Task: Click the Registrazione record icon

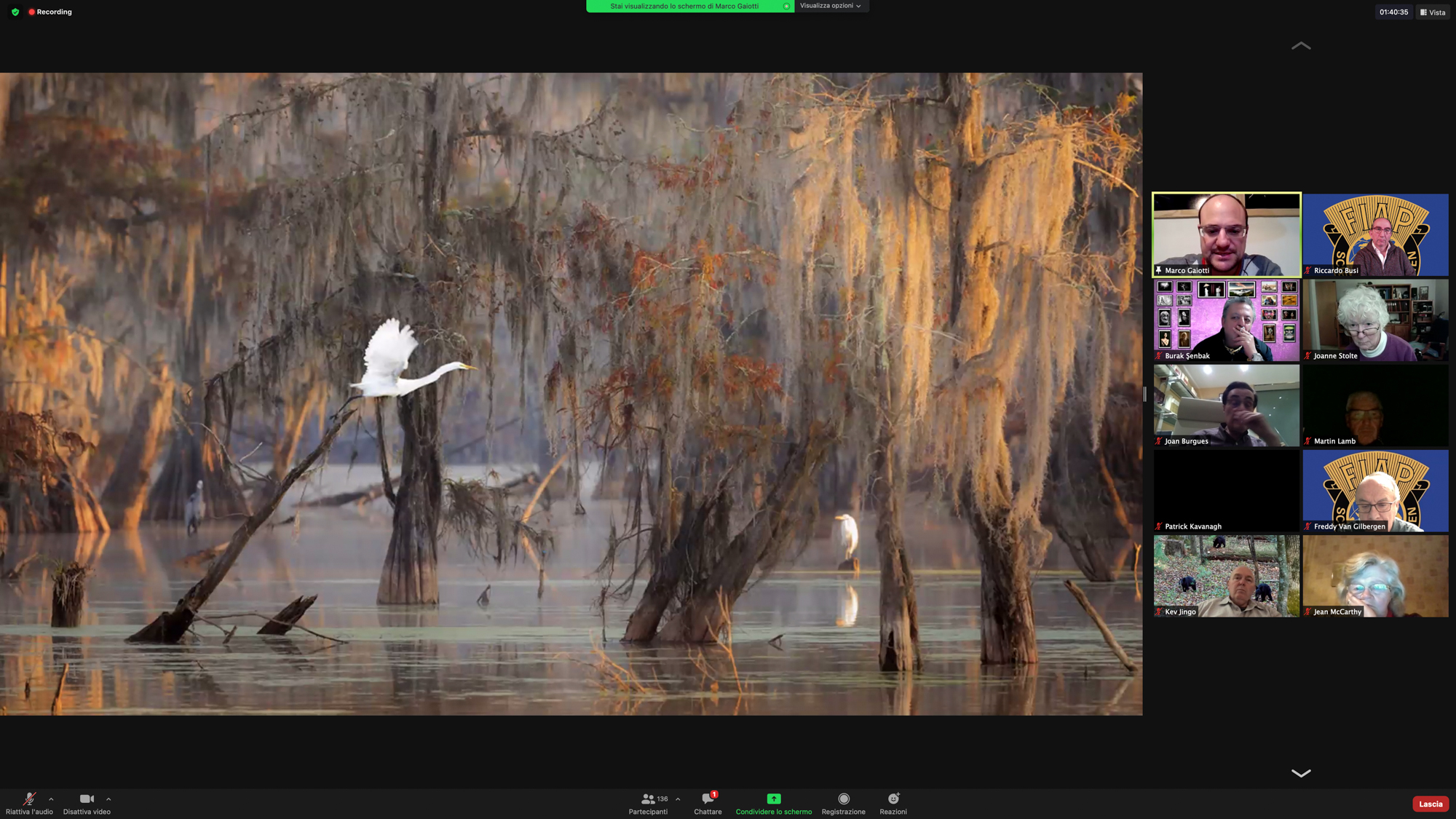Action: click(843, 799)
